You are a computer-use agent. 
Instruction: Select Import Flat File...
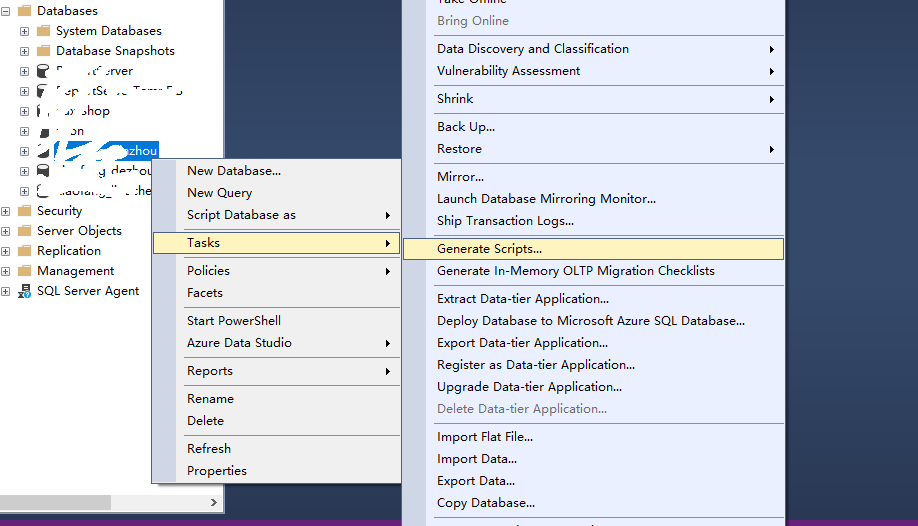coord(593,437)
